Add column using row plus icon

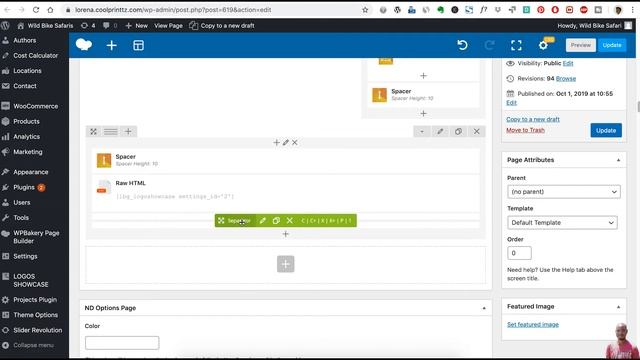tap(128, 131)
